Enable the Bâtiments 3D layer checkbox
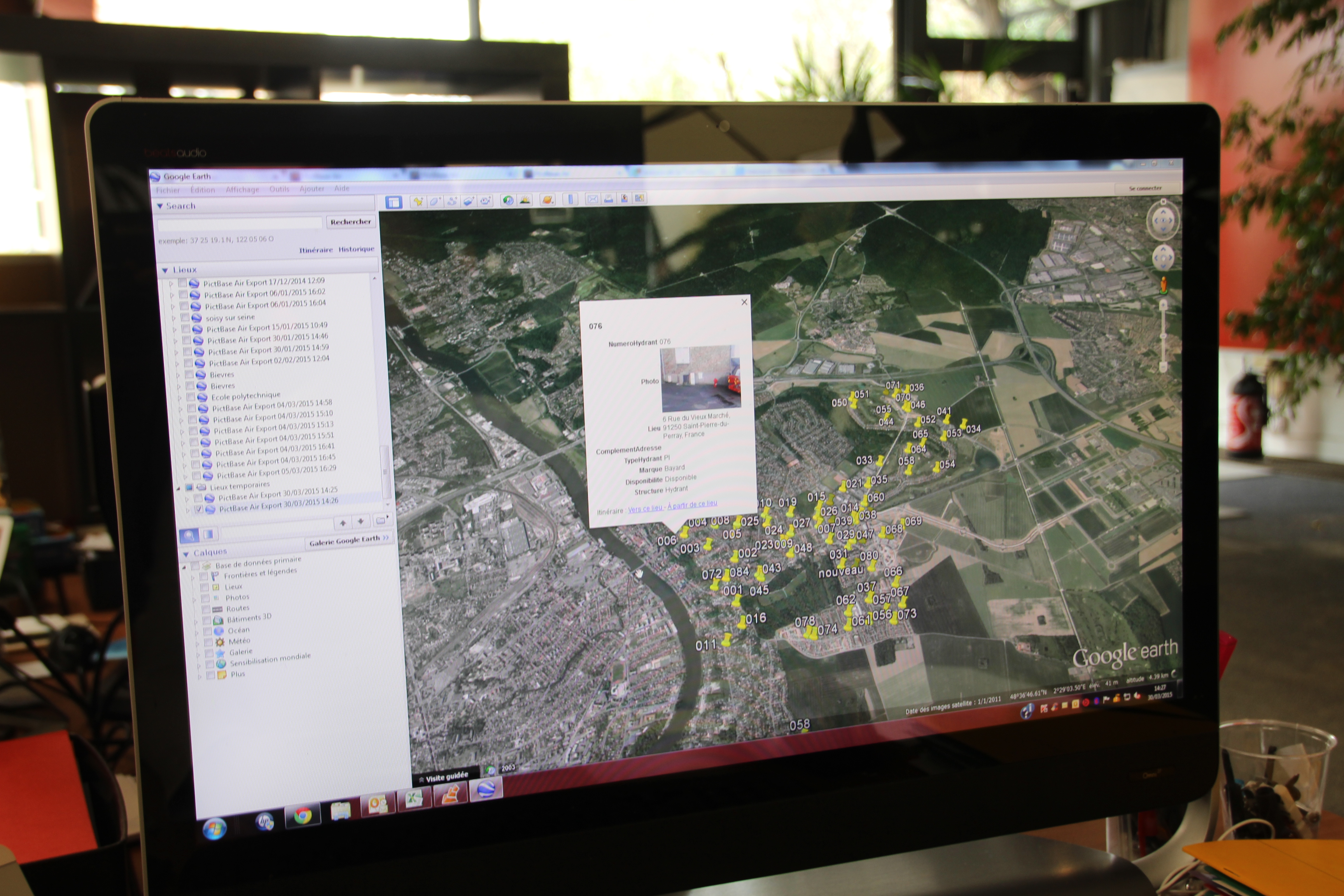The height and width of the screenshot is (896, 1344). tap(207, 621)
